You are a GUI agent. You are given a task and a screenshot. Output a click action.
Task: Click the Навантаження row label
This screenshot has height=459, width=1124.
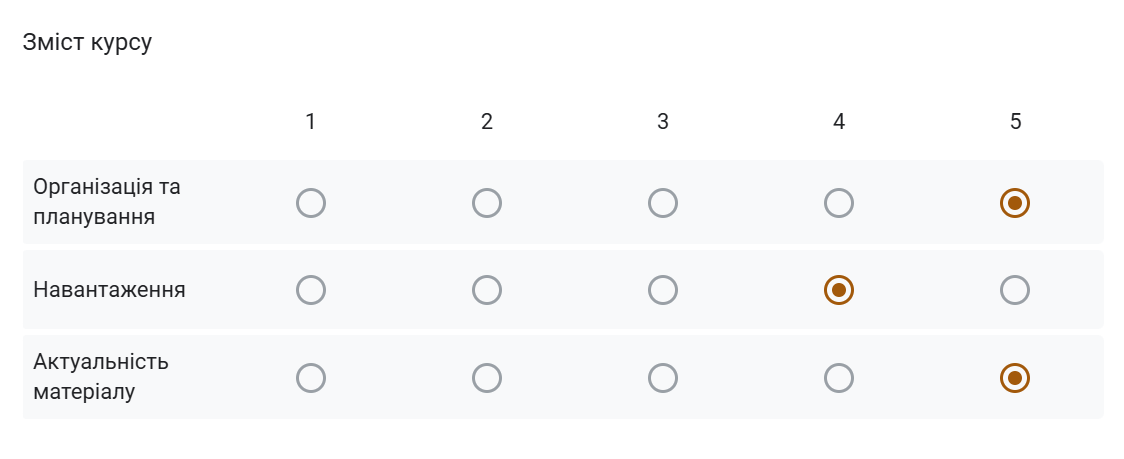[109, 290]
